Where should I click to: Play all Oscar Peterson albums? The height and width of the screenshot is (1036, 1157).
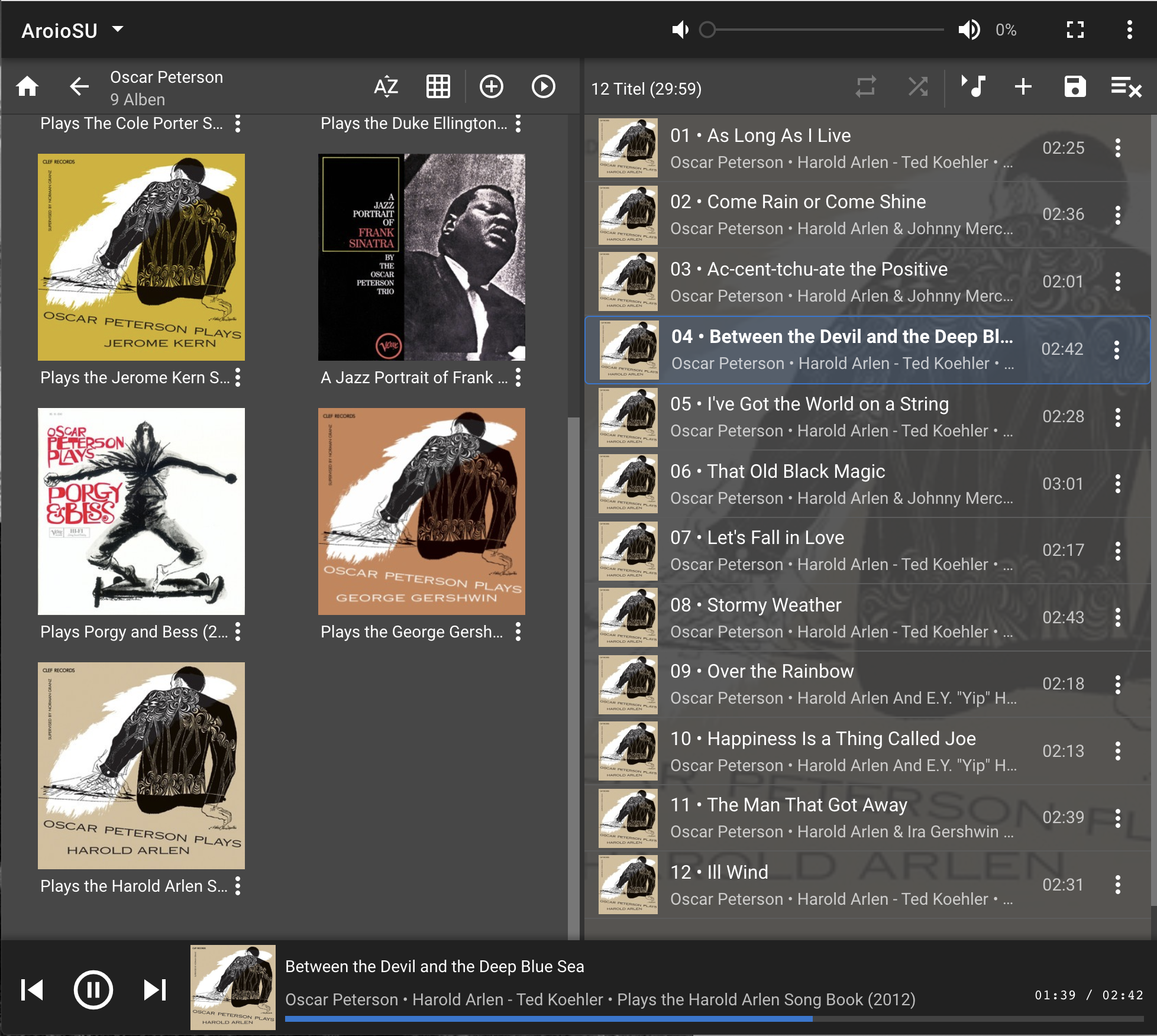[x=543, y=87]
